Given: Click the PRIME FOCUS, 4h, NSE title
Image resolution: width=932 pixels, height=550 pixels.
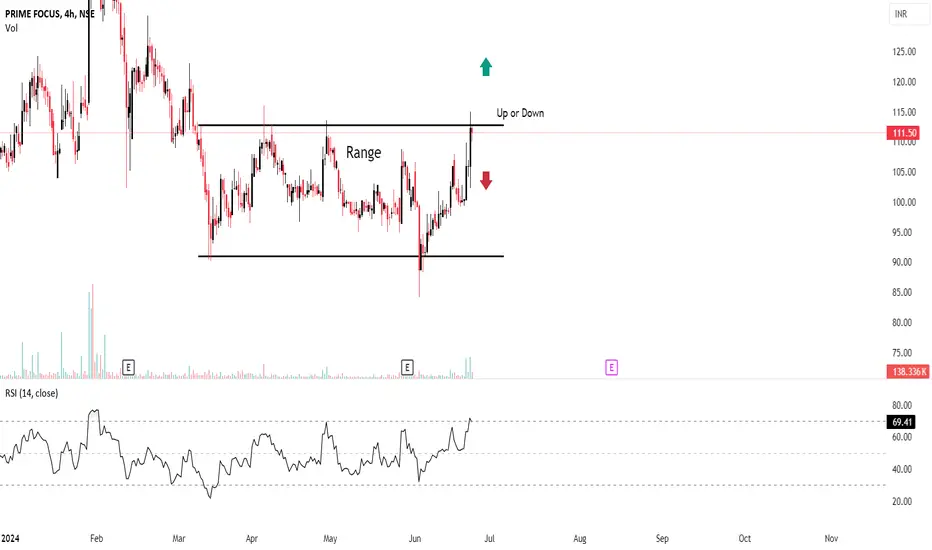Looking at the screenshot, I should [x=50, y=14].
